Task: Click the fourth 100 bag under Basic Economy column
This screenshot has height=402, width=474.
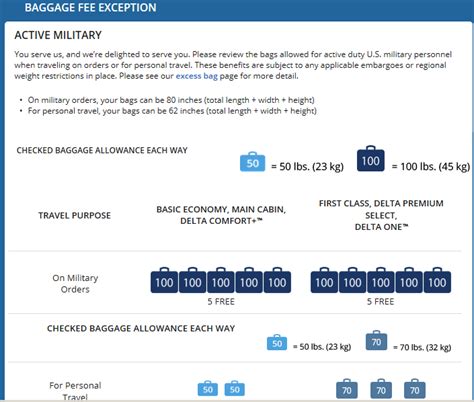Action: tap(249, 280)
